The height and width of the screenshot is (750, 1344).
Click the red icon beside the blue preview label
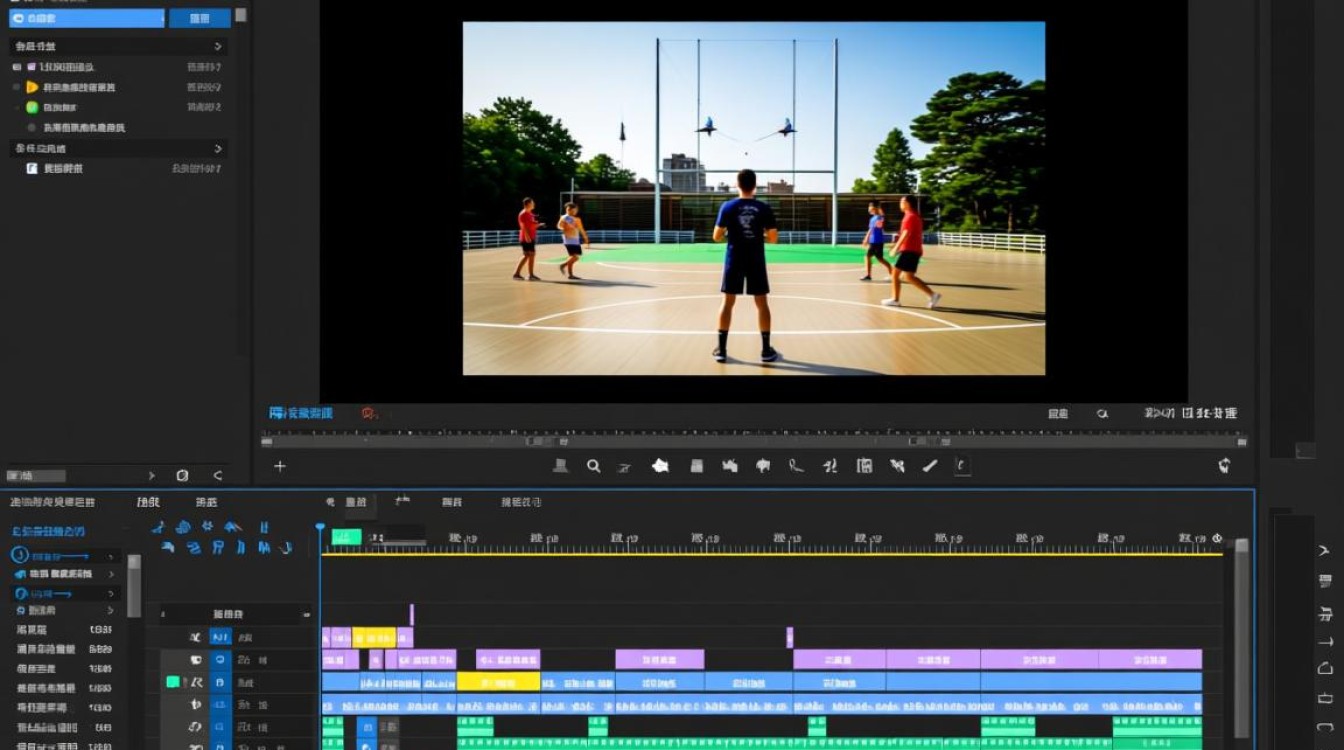(369, 413)
